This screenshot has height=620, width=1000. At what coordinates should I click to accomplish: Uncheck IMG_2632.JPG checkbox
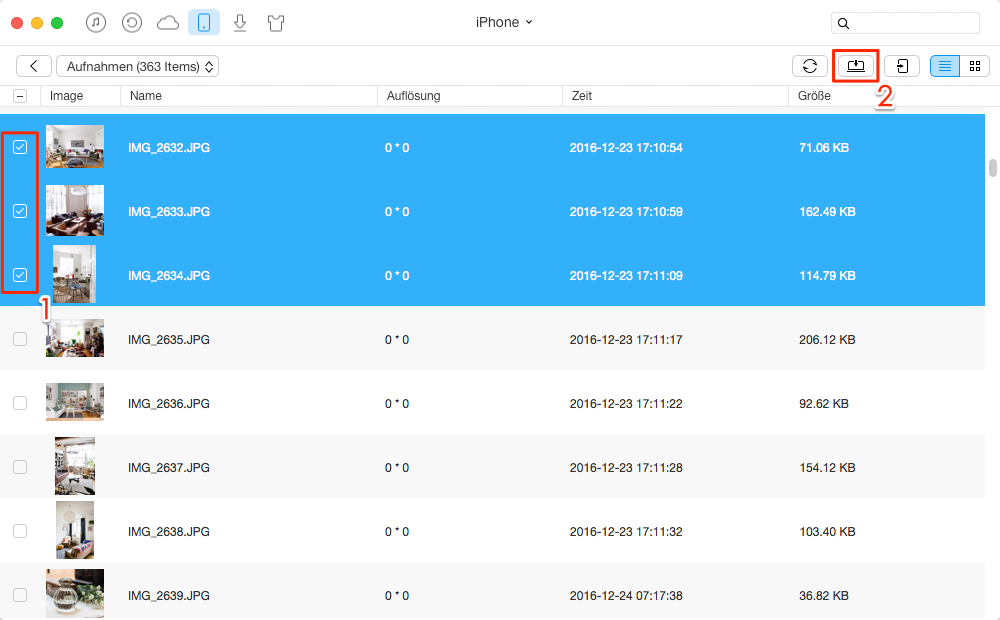pos(20,147)
